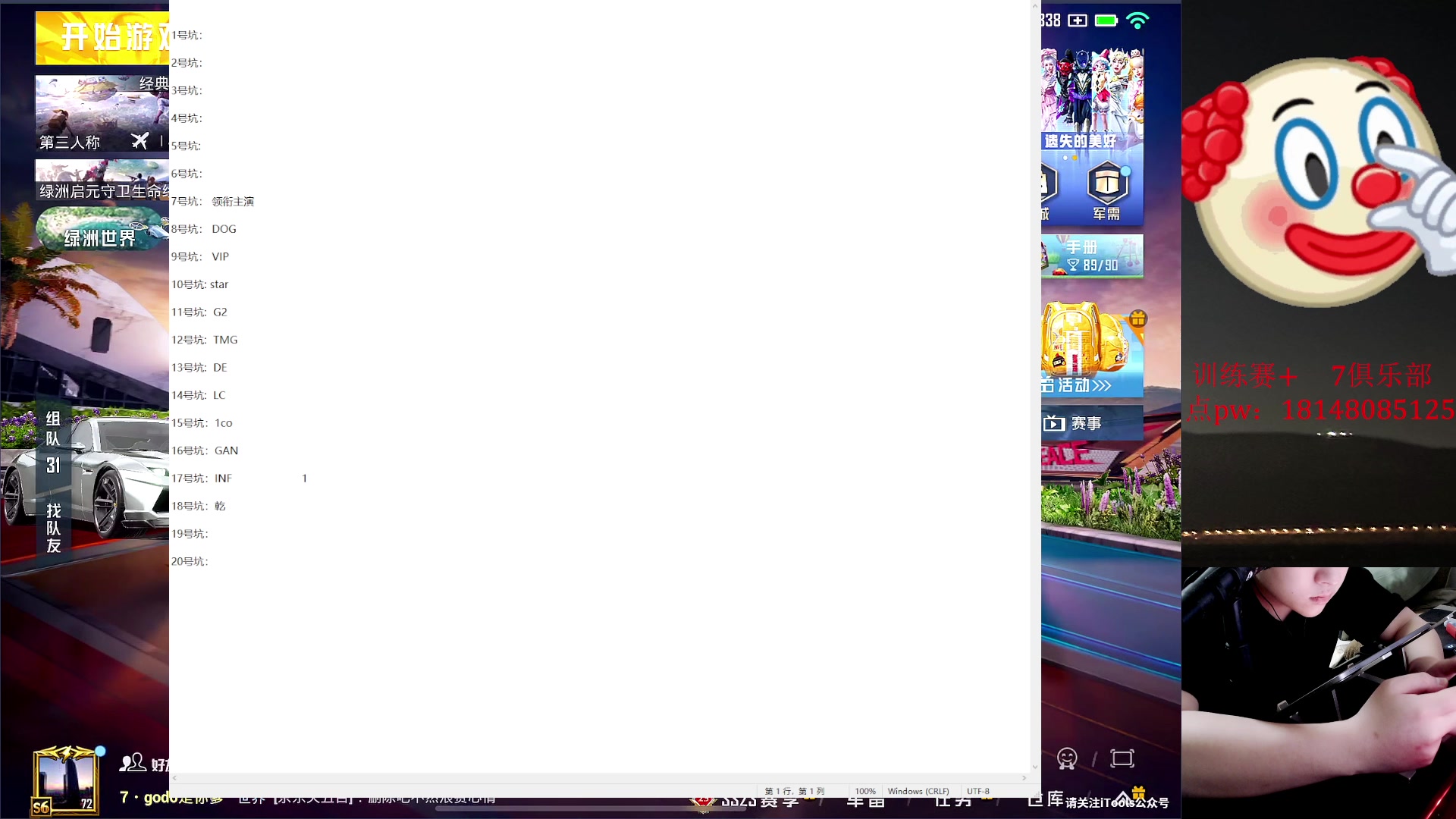Open the 经典 第三人称 mode selection thumbnail

pos(102,114)
